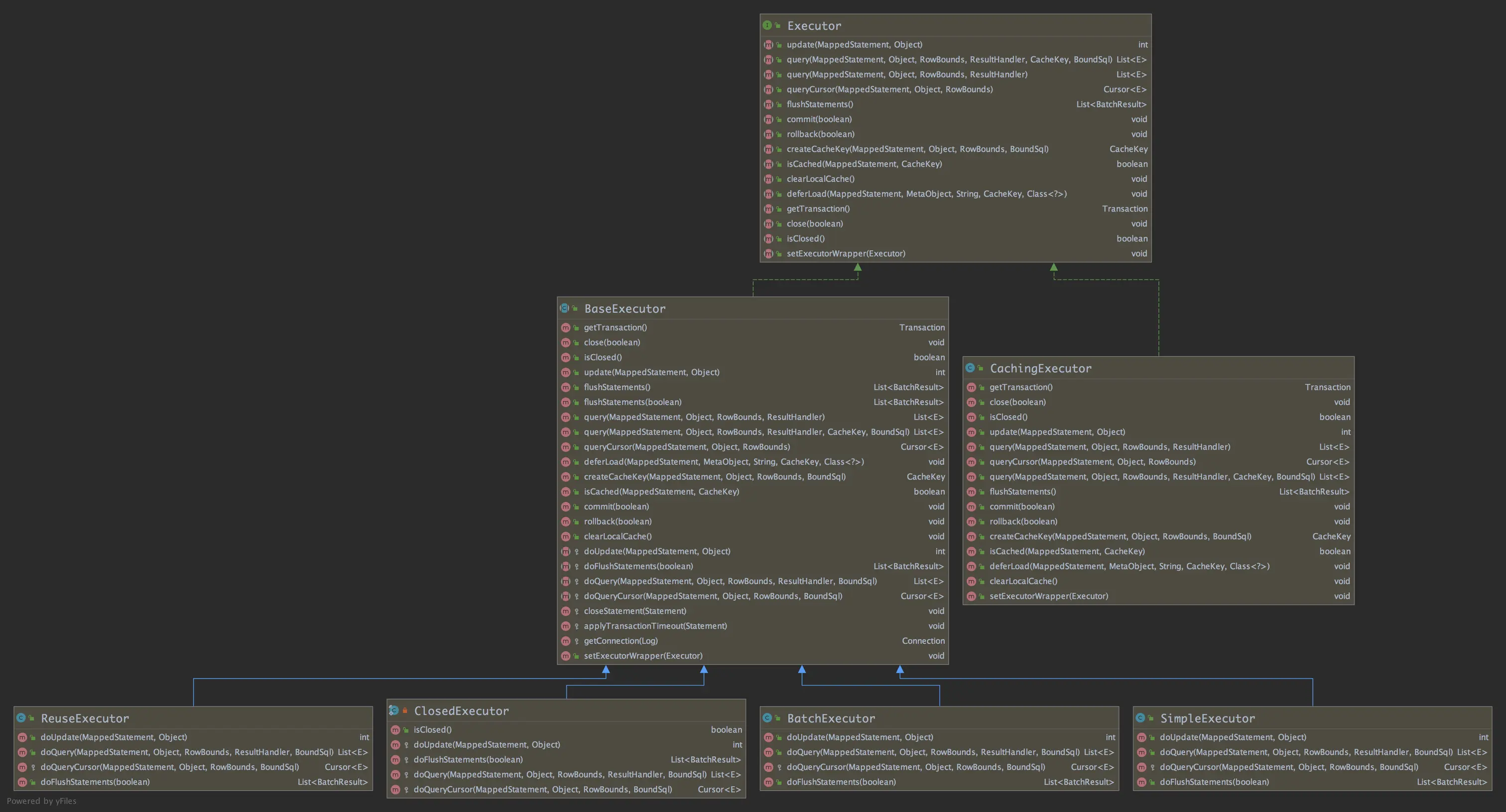1506x812 pixels.
Task: Select doUpdate method in SimpleExecutor
Action: point(1233,737)
